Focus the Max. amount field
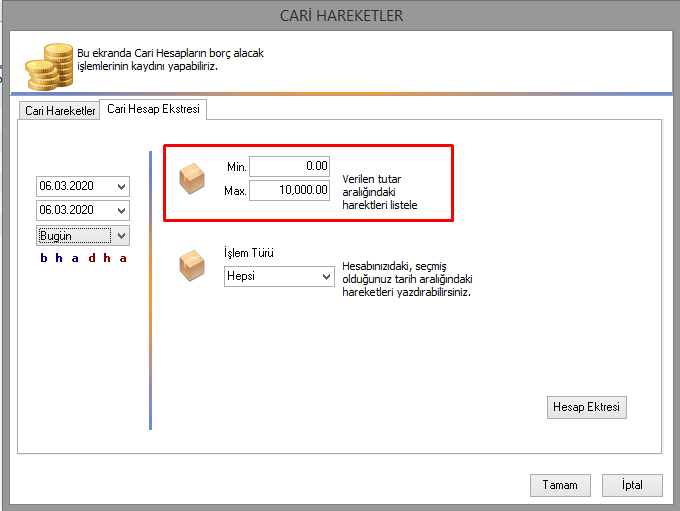This screenshot has height=511, width=680. [289, 190]
